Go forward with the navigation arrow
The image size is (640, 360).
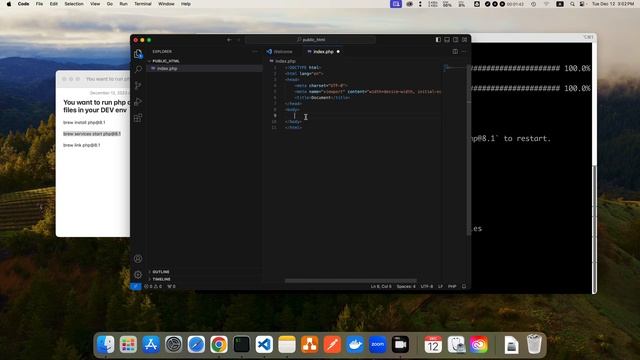click(239, 40)
